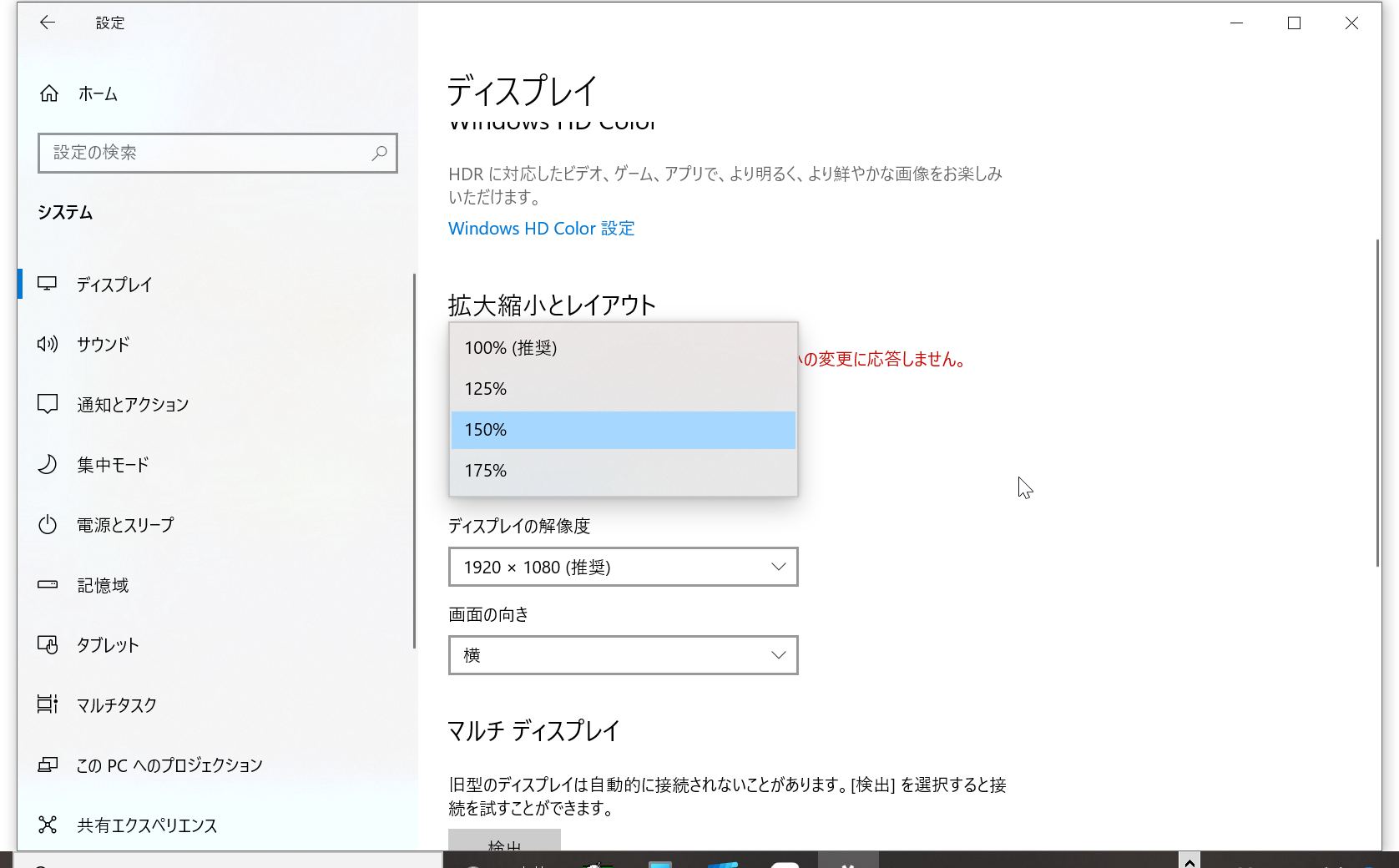
Task: Click the main page vertical scrollbar
Action: 1377,403
